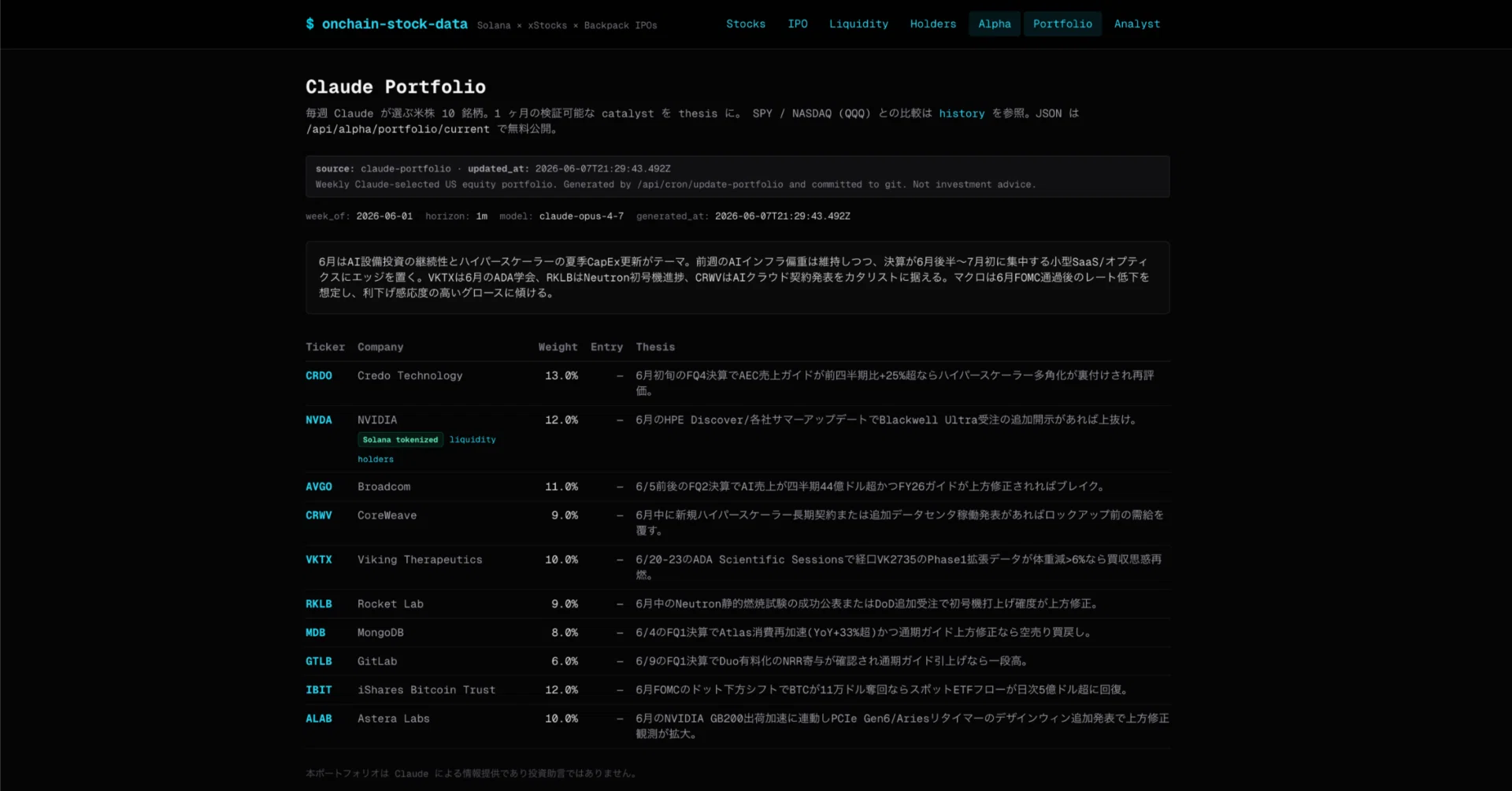Select the Viking Therapeutics company name

pos(420,560)
